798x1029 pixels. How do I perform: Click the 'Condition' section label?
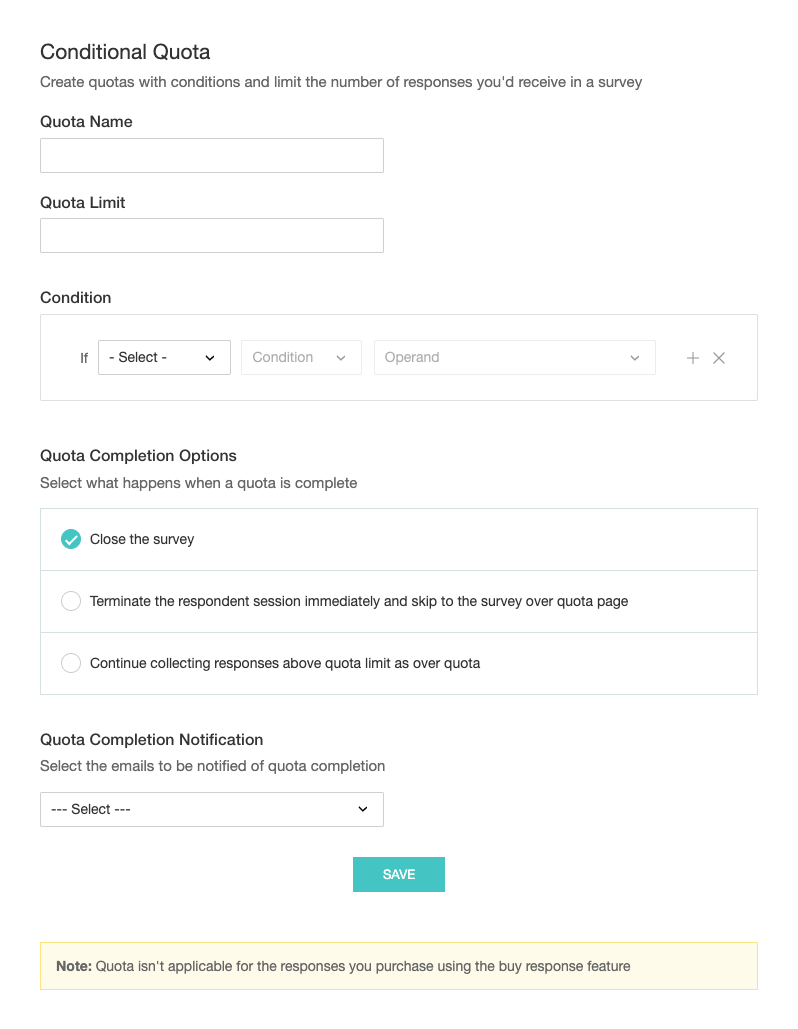[x=76, y=297]
